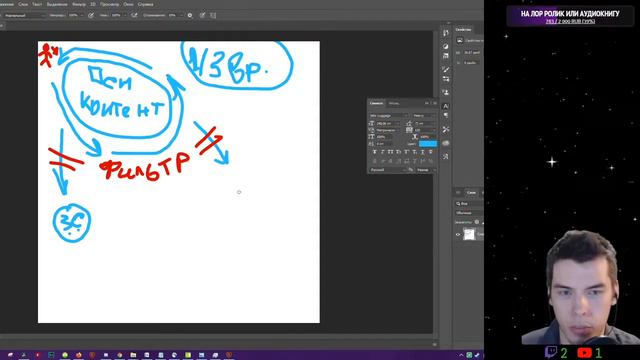Open the half-circle Adjustments panel icon
This screenshot has height=360, width=640.
click(446, 46)
